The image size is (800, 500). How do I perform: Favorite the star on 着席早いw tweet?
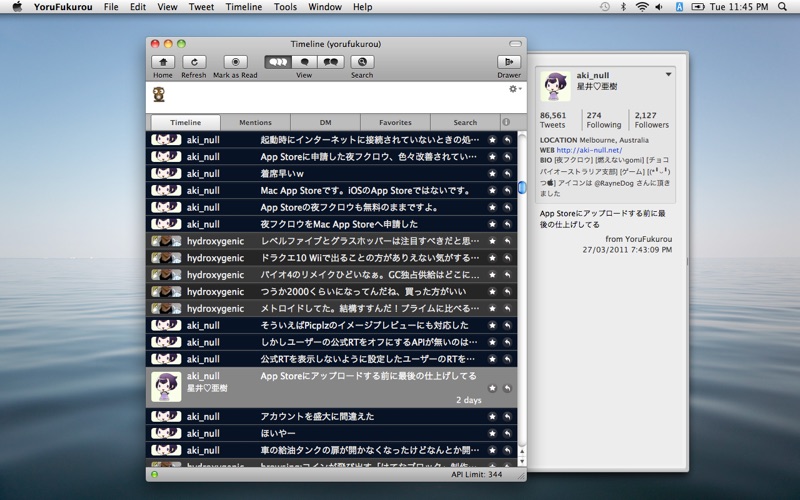(492, 173)
